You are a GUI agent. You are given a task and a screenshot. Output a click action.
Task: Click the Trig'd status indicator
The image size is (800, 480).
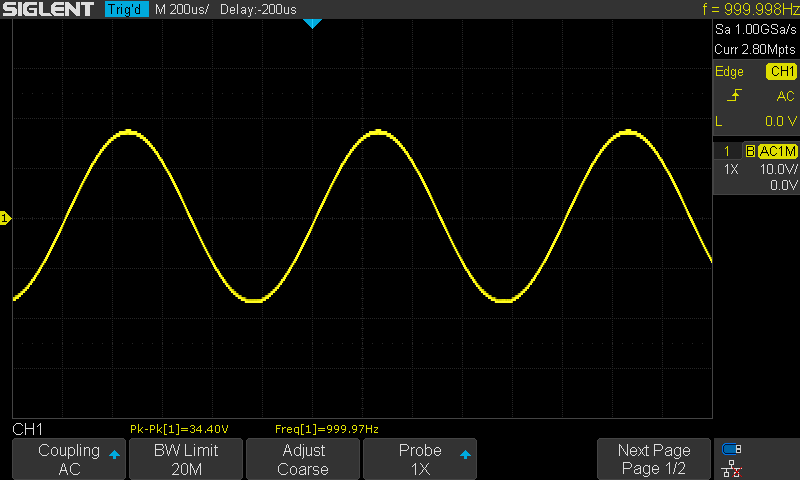126,9
